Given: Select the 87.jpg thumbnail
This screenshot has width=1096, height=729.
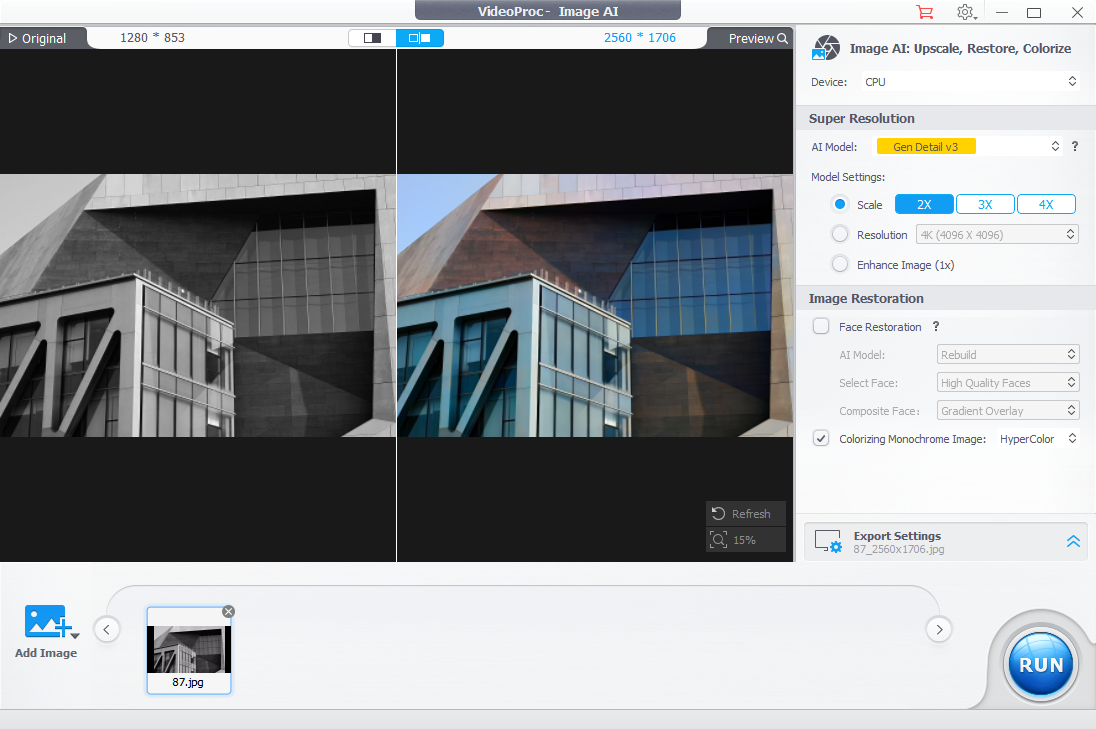Looking at the screenshot, I should coord(189,651).
